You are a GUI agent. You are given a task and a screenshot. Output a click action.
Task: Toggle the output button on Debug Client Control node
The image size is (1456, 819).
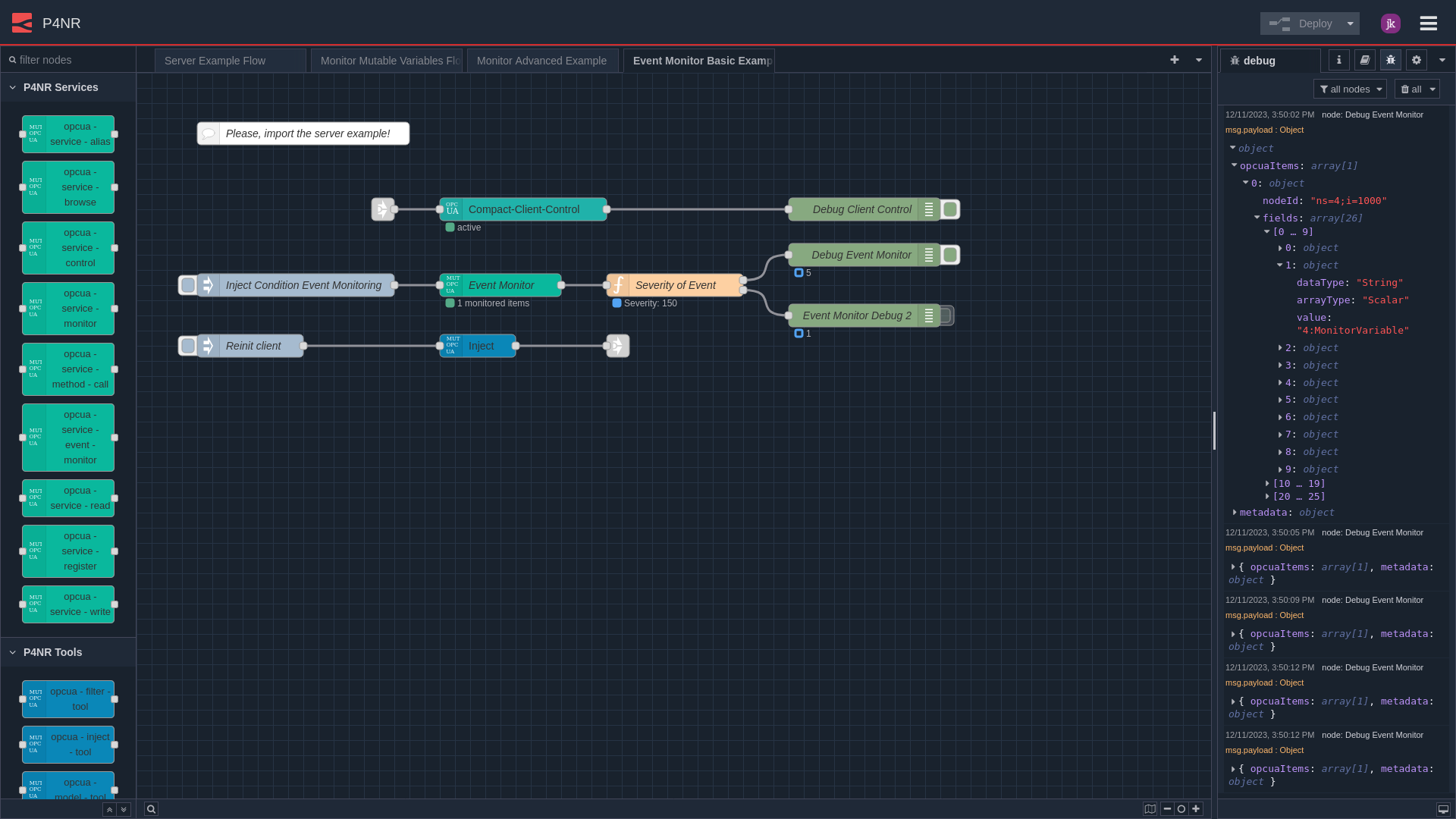[950, 209]
